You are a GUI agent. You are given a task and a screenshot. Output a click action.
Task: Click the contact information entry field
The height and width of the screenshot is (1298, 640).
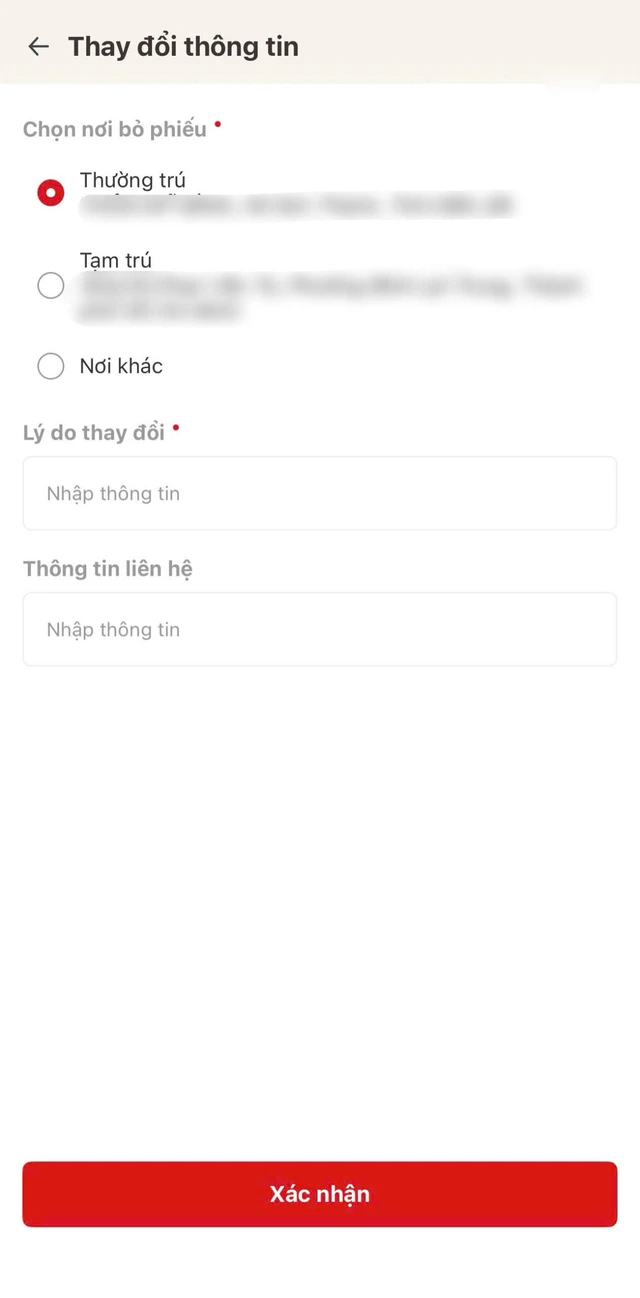point(319,629)
